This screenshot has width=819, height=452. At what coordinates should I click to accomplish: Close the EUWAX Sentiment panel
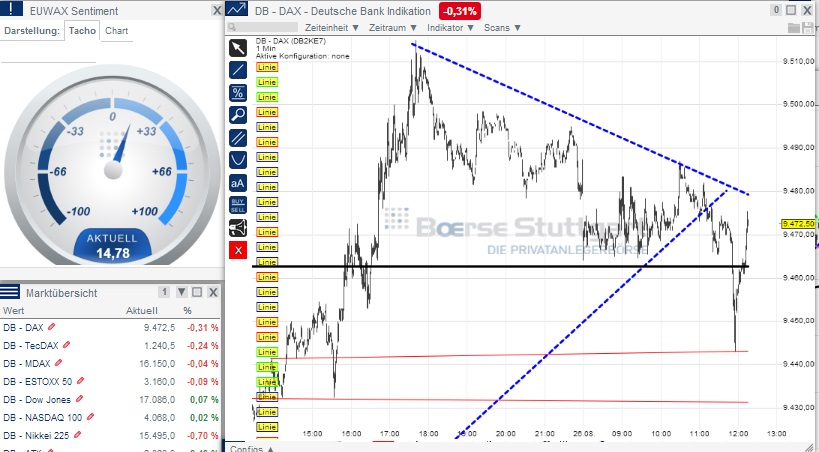pos(217,10)
